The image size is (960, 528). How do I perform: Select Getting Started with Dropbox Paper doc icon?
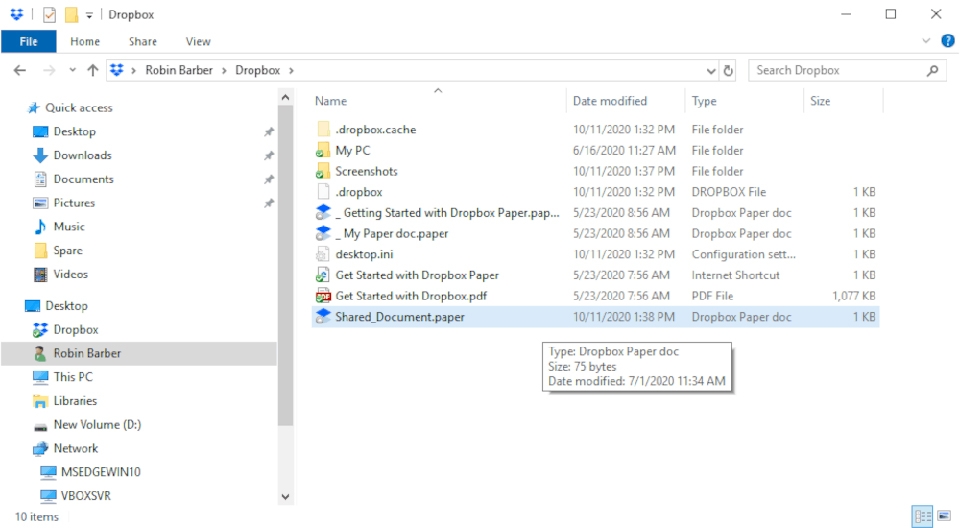(x=323, y=213)
